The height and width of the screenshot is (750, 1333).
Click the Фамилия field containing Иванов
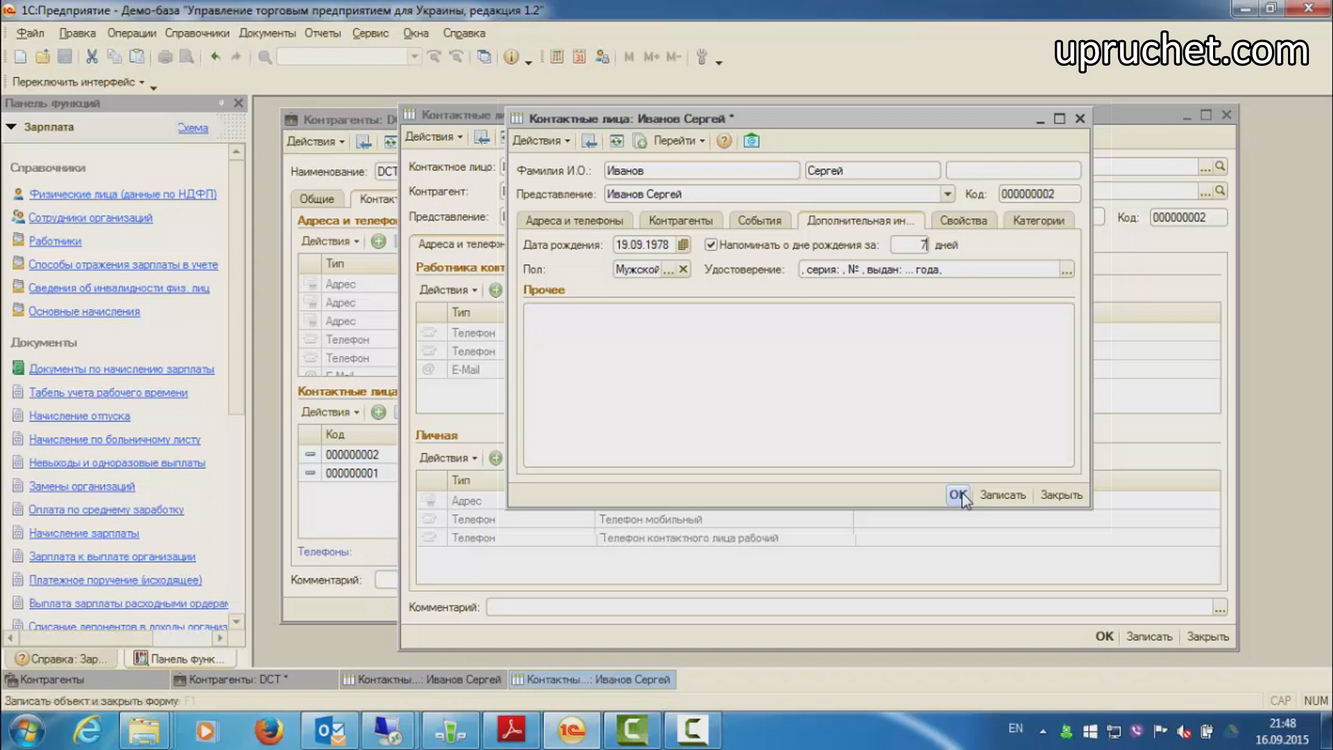point(701,171)
